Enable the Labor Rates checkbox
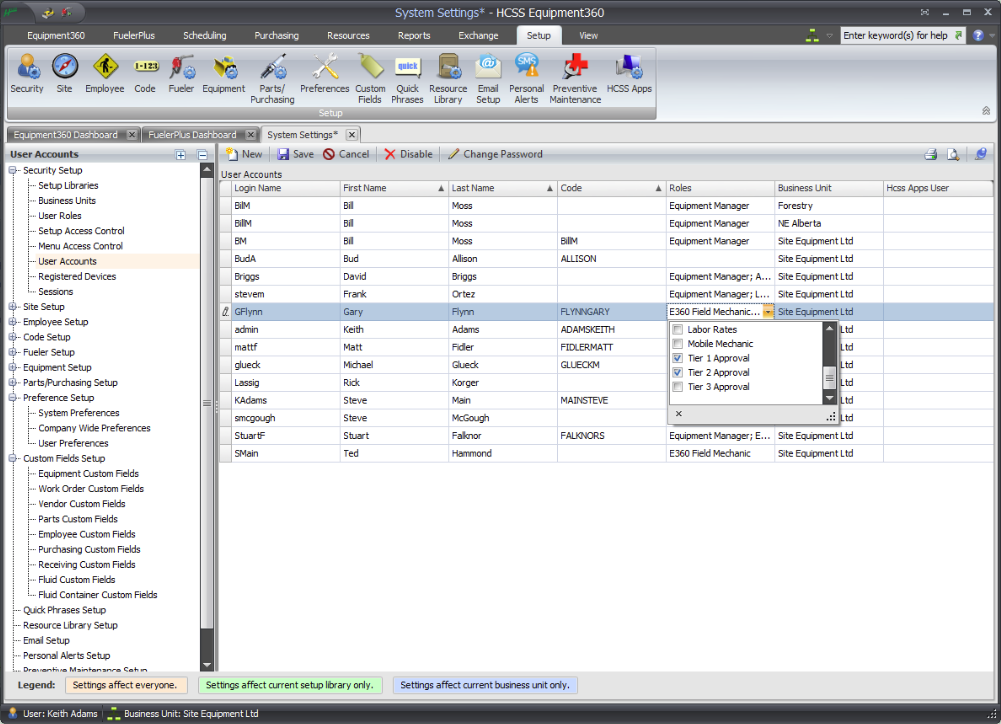Image resolution: width=1001 pixels, height=724 pixels. pos(678,329)
